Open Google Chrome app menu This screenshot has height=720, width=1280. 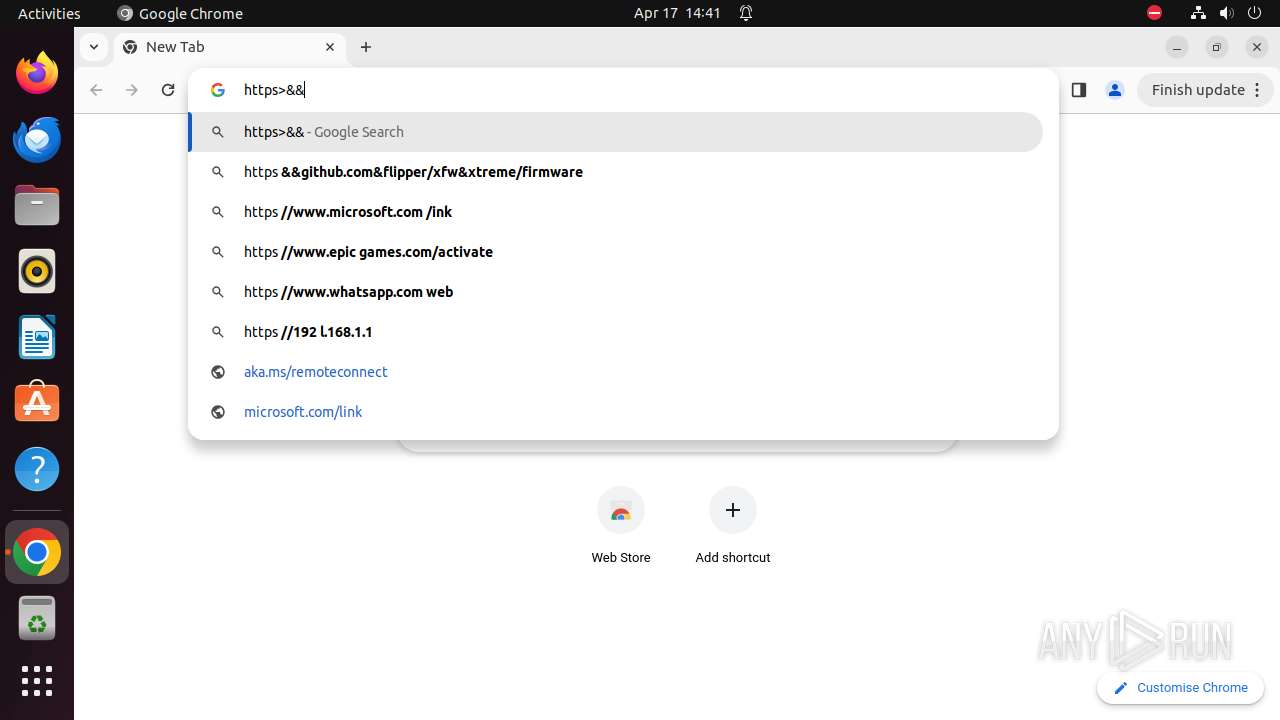coord(180,13)
